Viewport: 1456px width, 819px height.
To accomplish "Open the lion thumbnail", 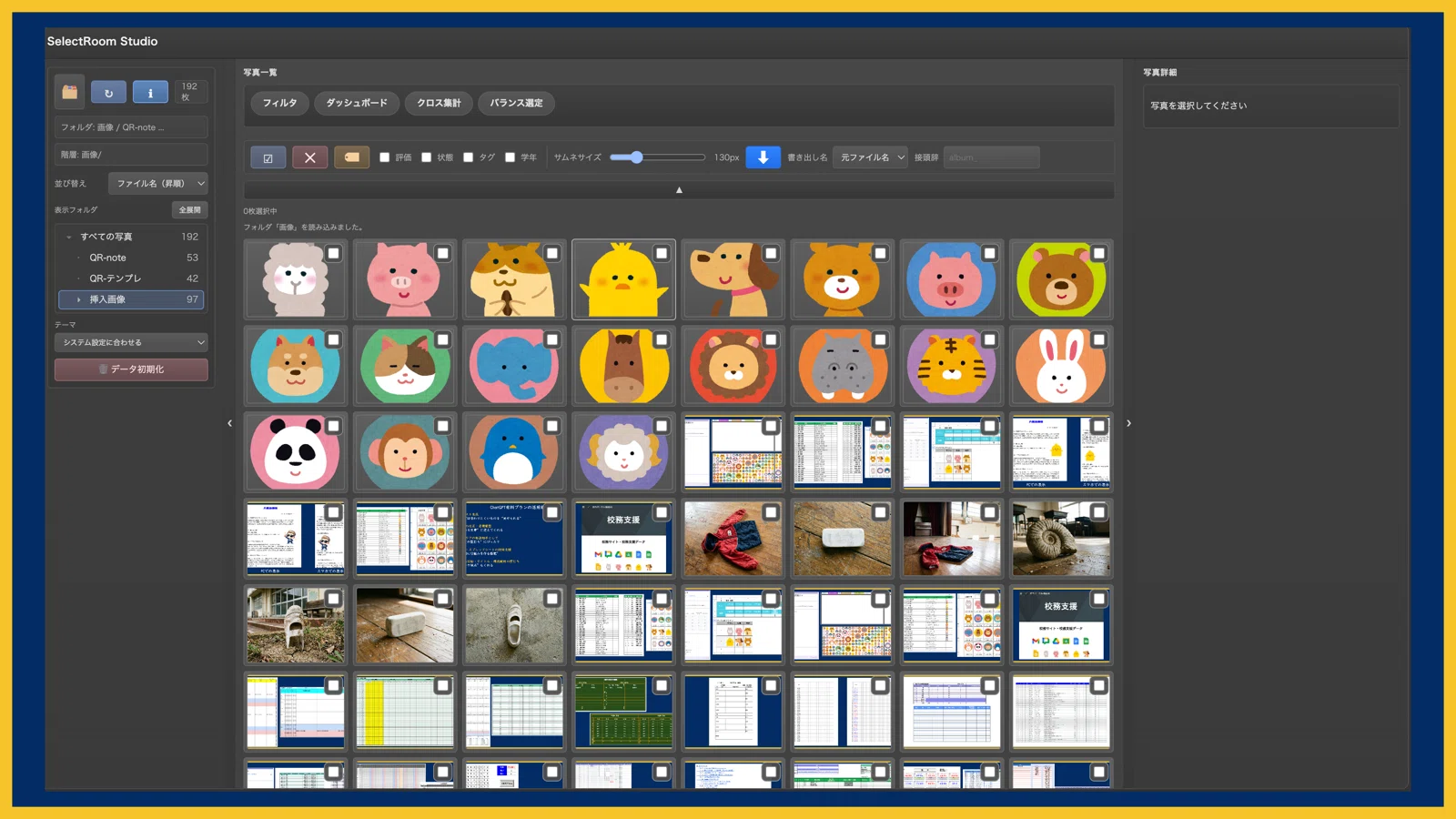I will pyautogui.click(x=733, y=366).
